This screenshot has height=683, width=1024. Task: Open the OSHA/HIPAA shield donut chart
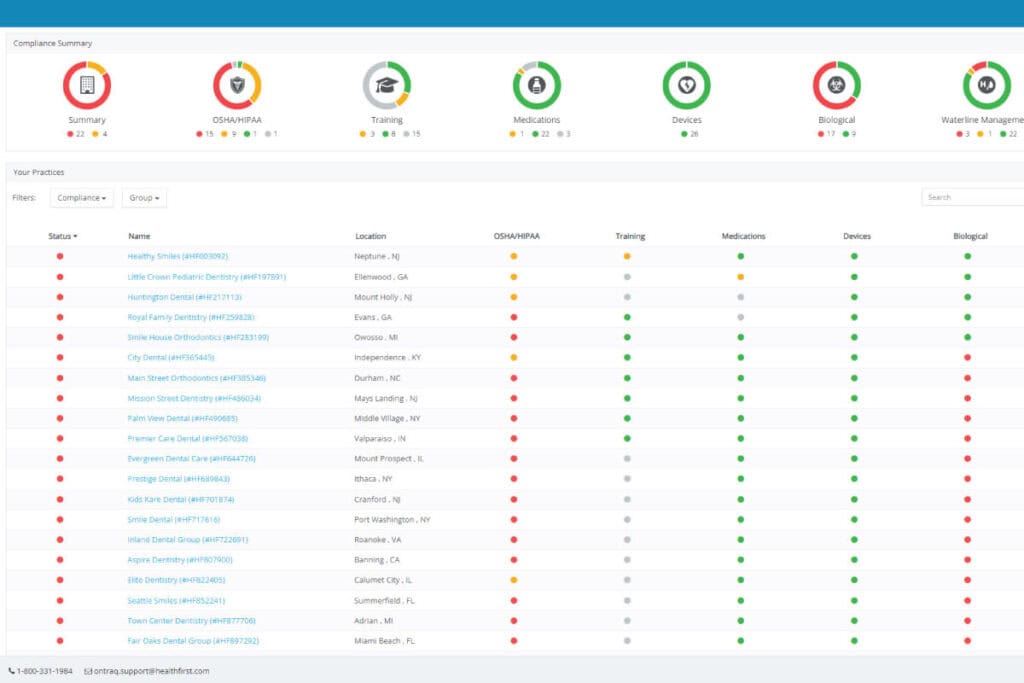237,85
